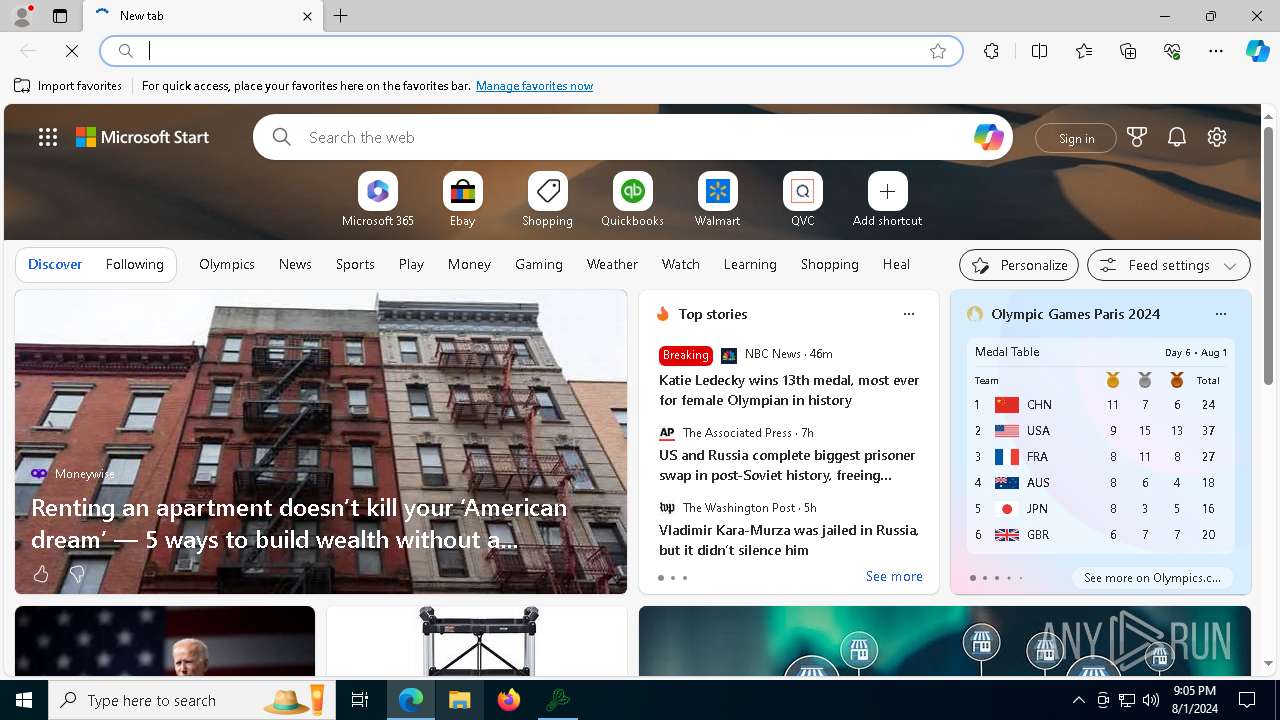Open the Katie Ledecky 13th medal story
The width and height of the screenshot is (1280, 720).
tap(789, 390)
